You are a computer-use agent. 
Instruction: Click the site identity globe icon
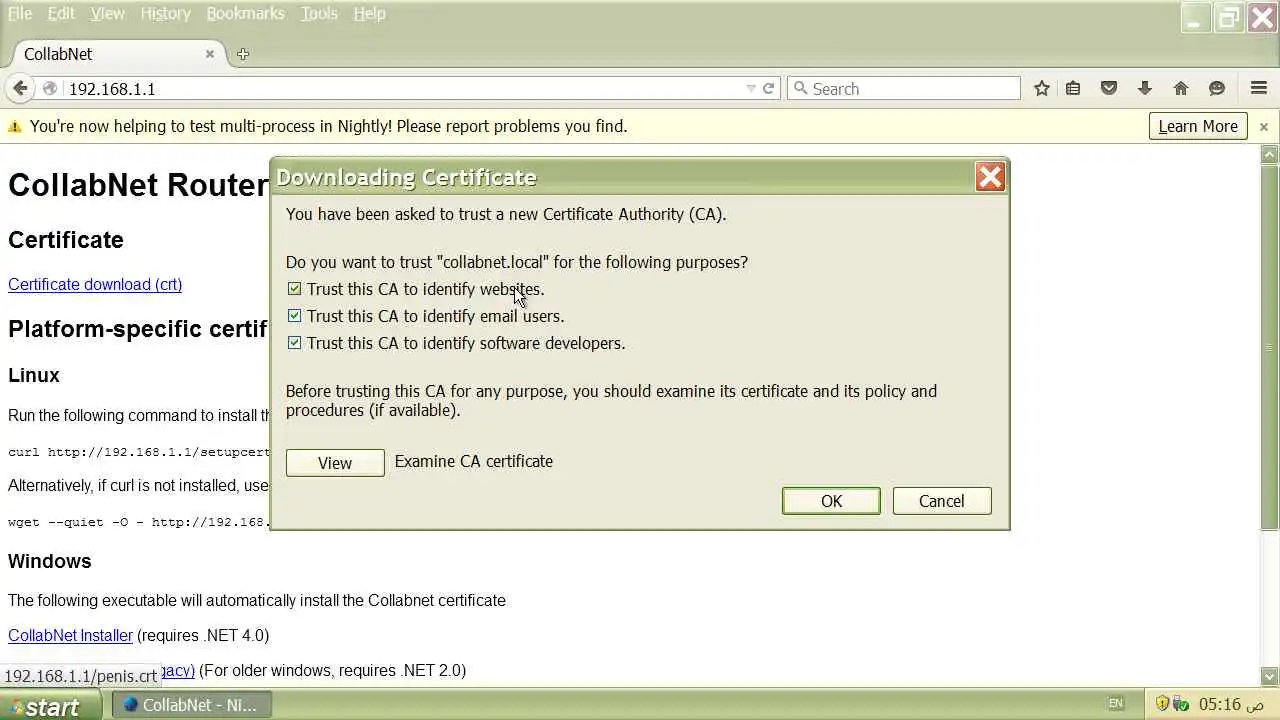[50, 89]
